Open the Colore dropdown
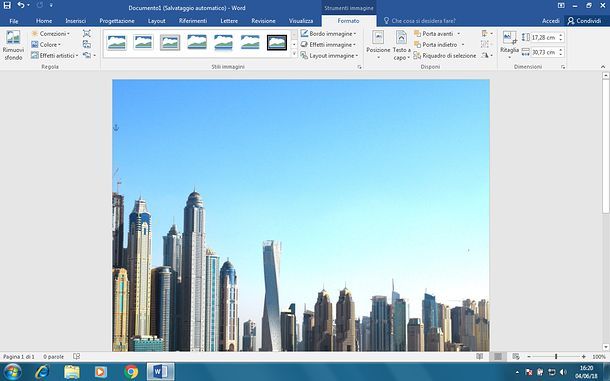 pyautogui.click(x=46, y=45)
